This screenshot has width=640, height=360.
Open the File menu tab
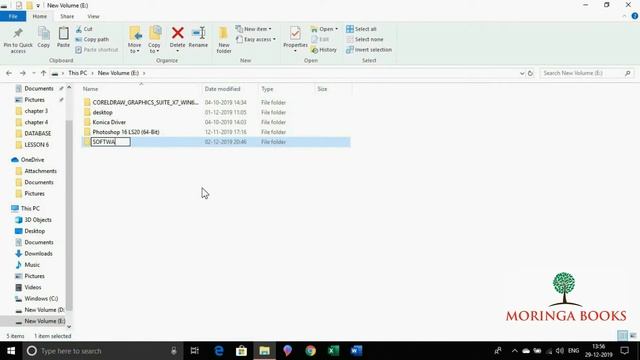click(13, 16)
